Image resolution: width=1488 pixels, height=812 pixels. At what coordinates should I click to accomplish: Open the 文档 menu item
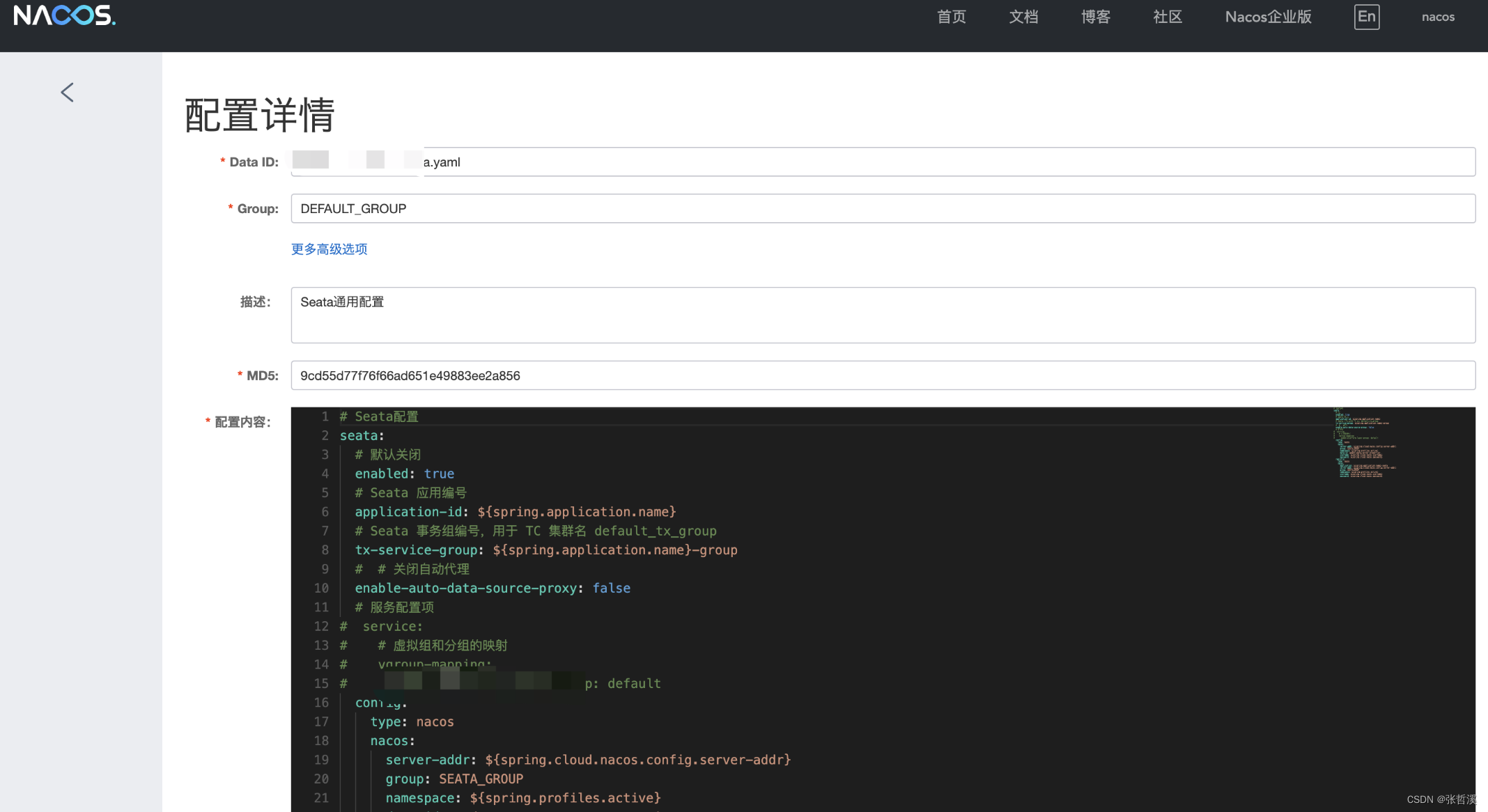(x=1023, y=17)
